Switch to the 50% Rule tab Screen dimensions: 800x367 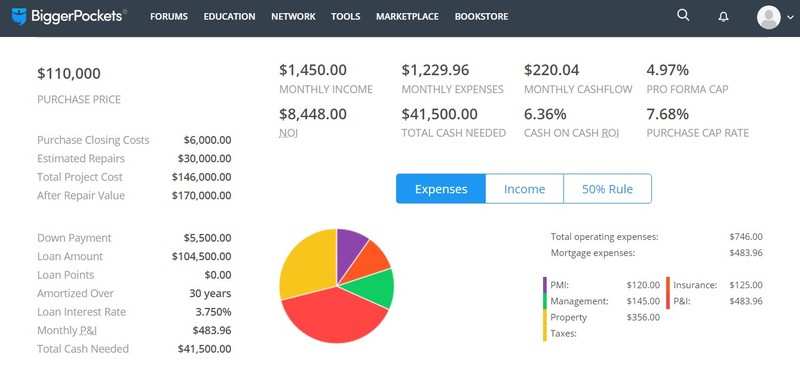[x=607, y=189]
